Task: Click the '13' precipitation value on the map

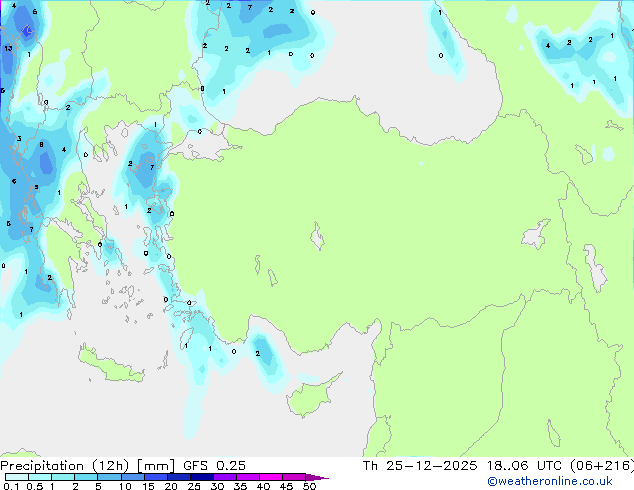Action: [x=8, y=48]
